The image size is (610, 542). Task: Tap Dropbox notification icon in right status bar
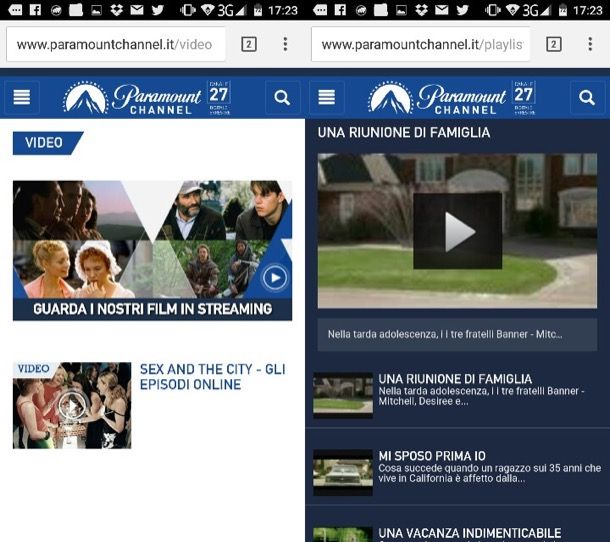click(422, 10)
